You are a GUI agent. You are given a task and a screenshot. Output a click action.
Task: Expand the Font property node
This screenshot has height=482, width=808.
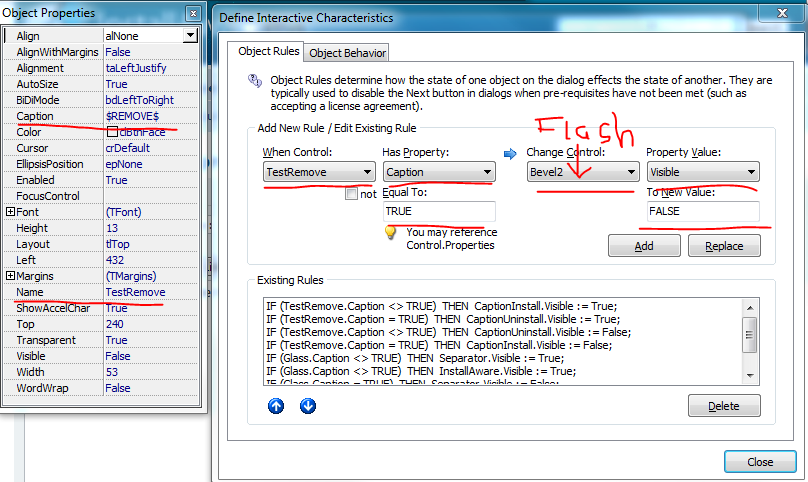(10, 212)
